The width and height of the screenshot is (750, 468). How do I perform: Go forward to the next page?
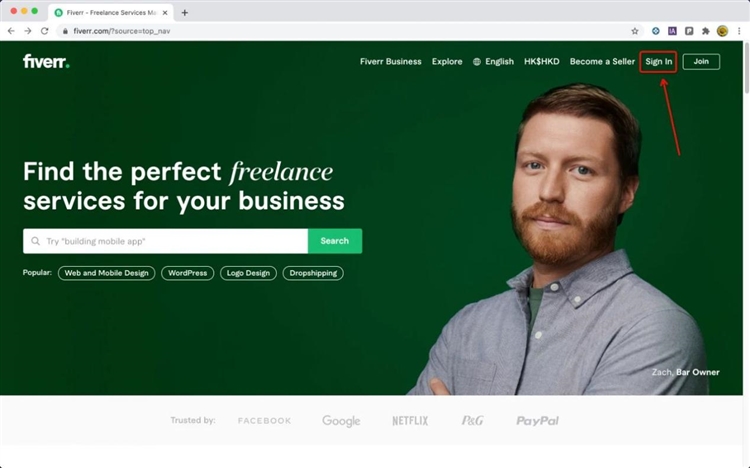pos(28,31)
